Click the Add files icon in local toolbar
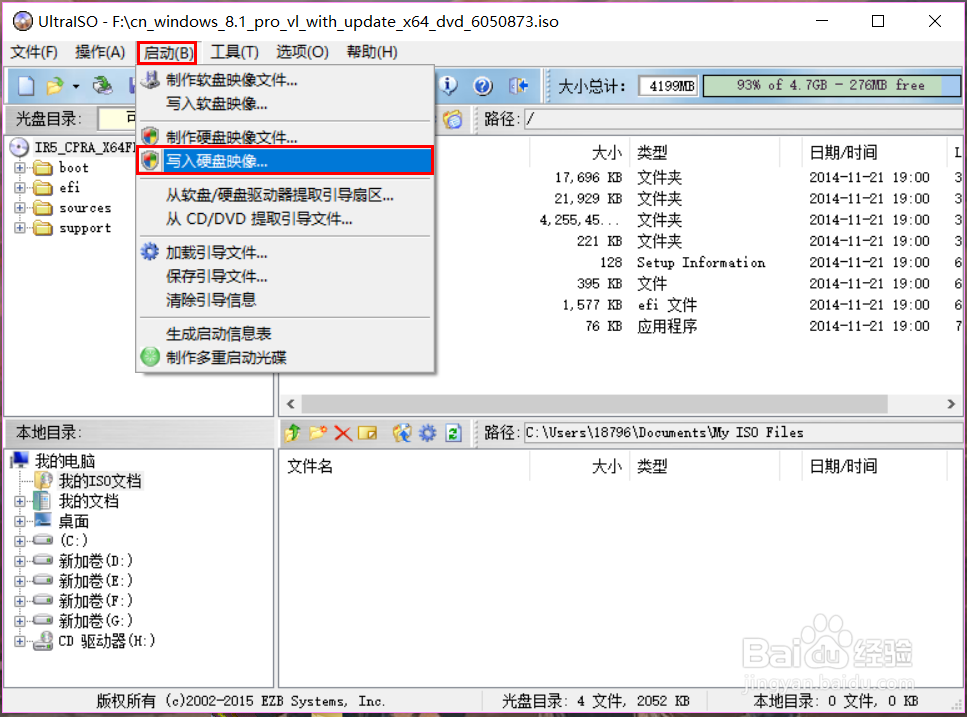Image resolution: width=967 pixels, height=717 pixels. pos(402,433)
